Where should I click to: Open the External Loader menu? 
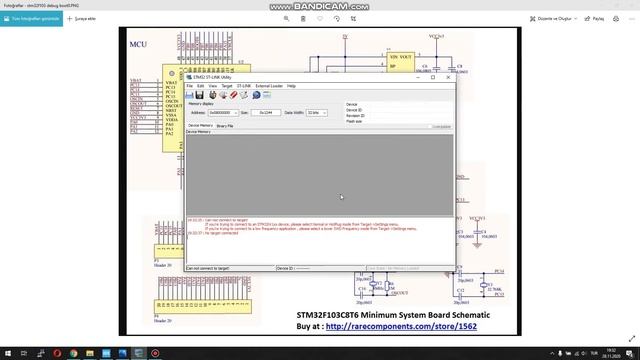[269, 86]
